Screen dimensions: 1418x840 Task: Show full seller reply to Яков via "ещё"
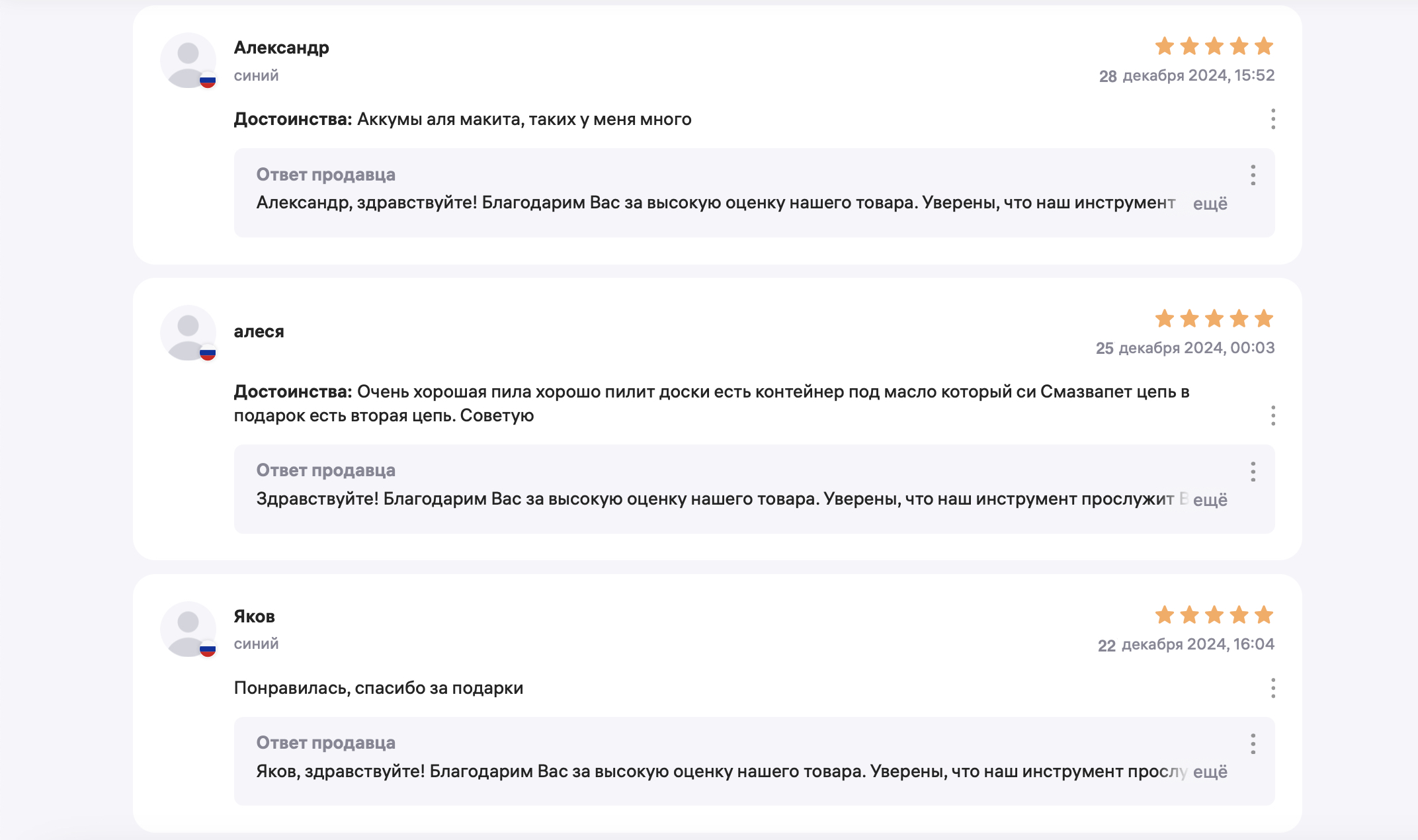pos(1210,772)
